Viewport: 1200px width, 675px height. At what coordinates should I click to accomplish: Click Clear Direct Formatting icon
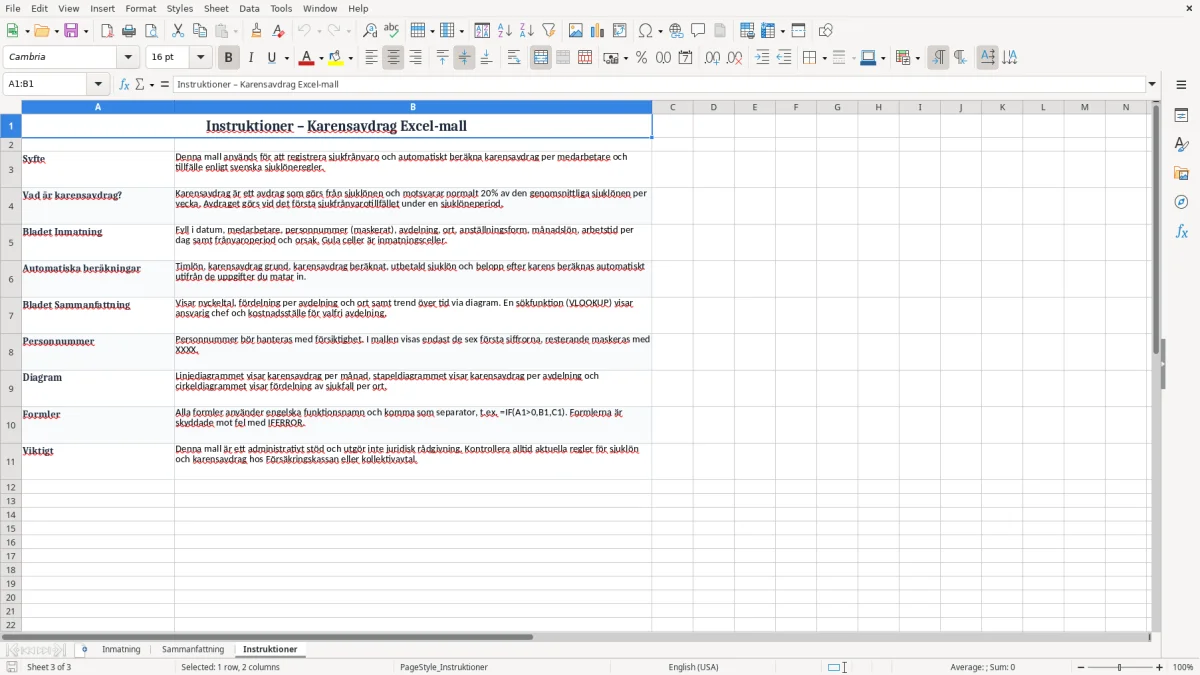point(279,31)
